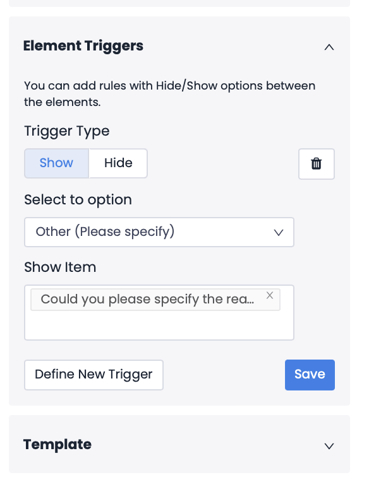The image size is (369, 487).
Task: Set Trigger Type to Hide
Action: (x=118, y=163)
